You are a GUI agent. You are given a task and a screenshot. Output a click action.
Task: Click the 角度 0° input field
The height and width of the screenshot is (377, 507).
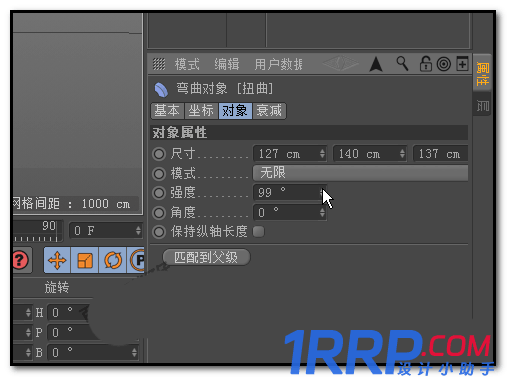[290, 212]
